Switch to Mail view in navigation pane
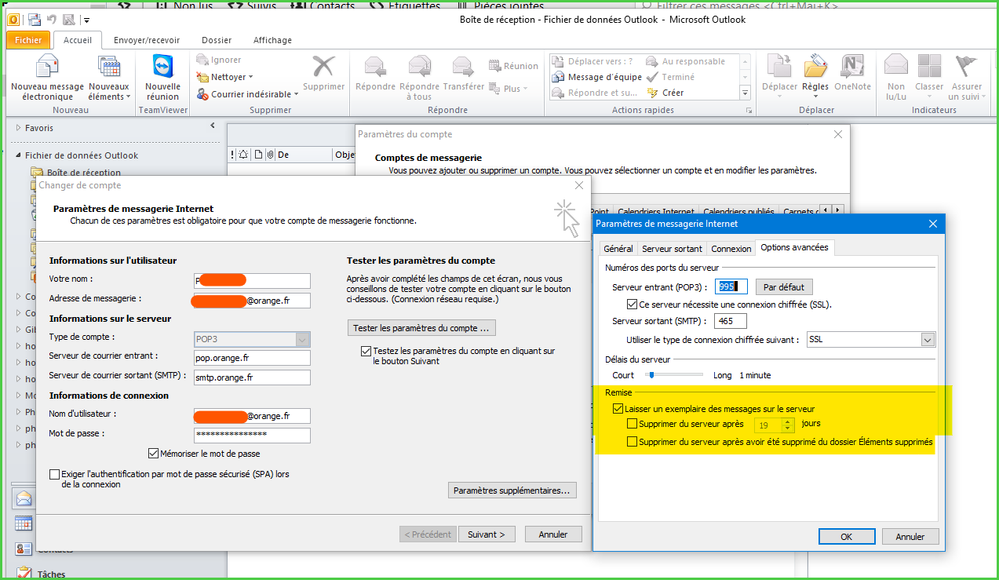999x580 pixels. tap(24, 498)
